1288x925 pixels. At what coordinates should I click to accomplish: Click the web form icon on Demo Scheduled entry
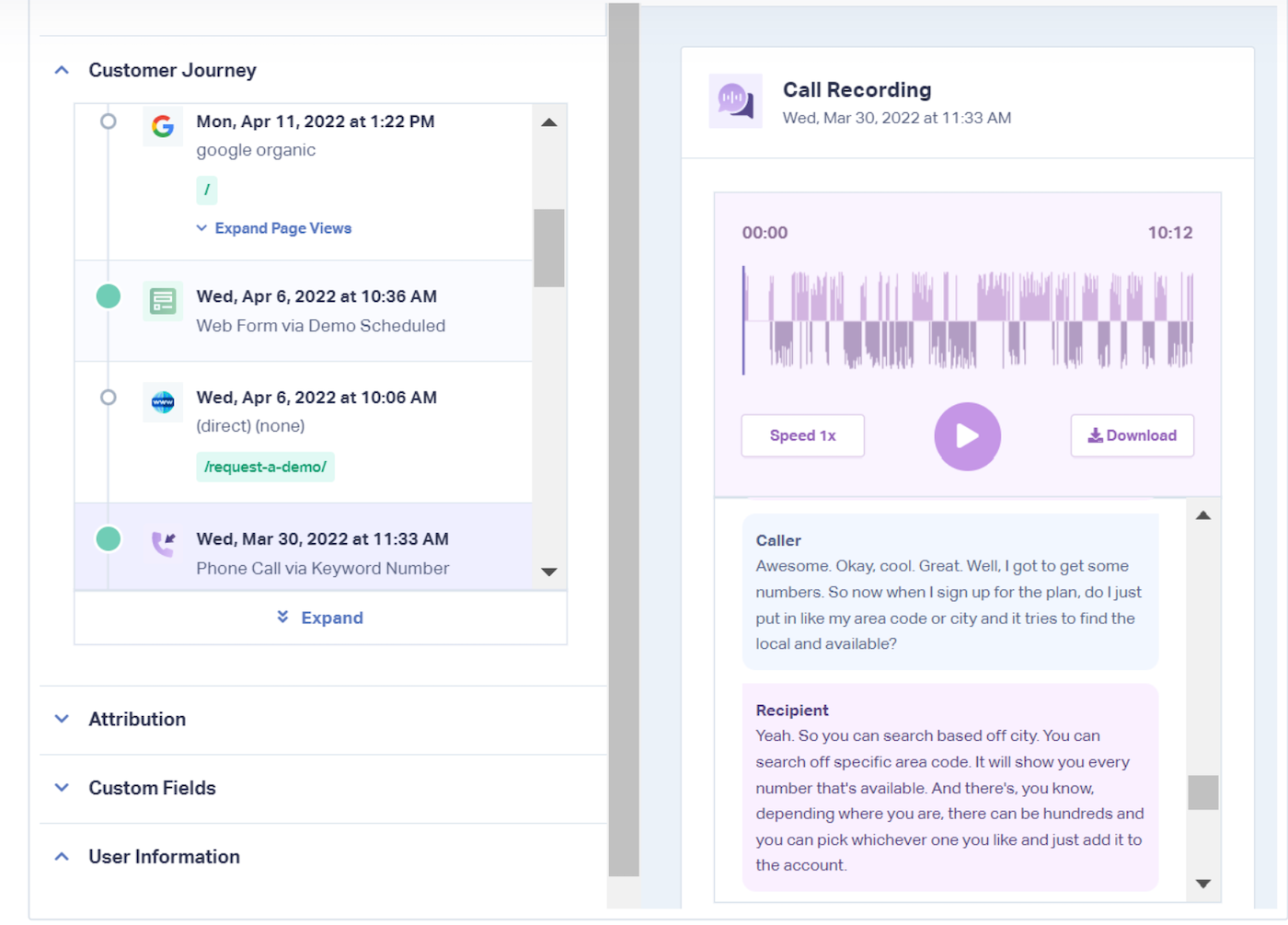163,301
